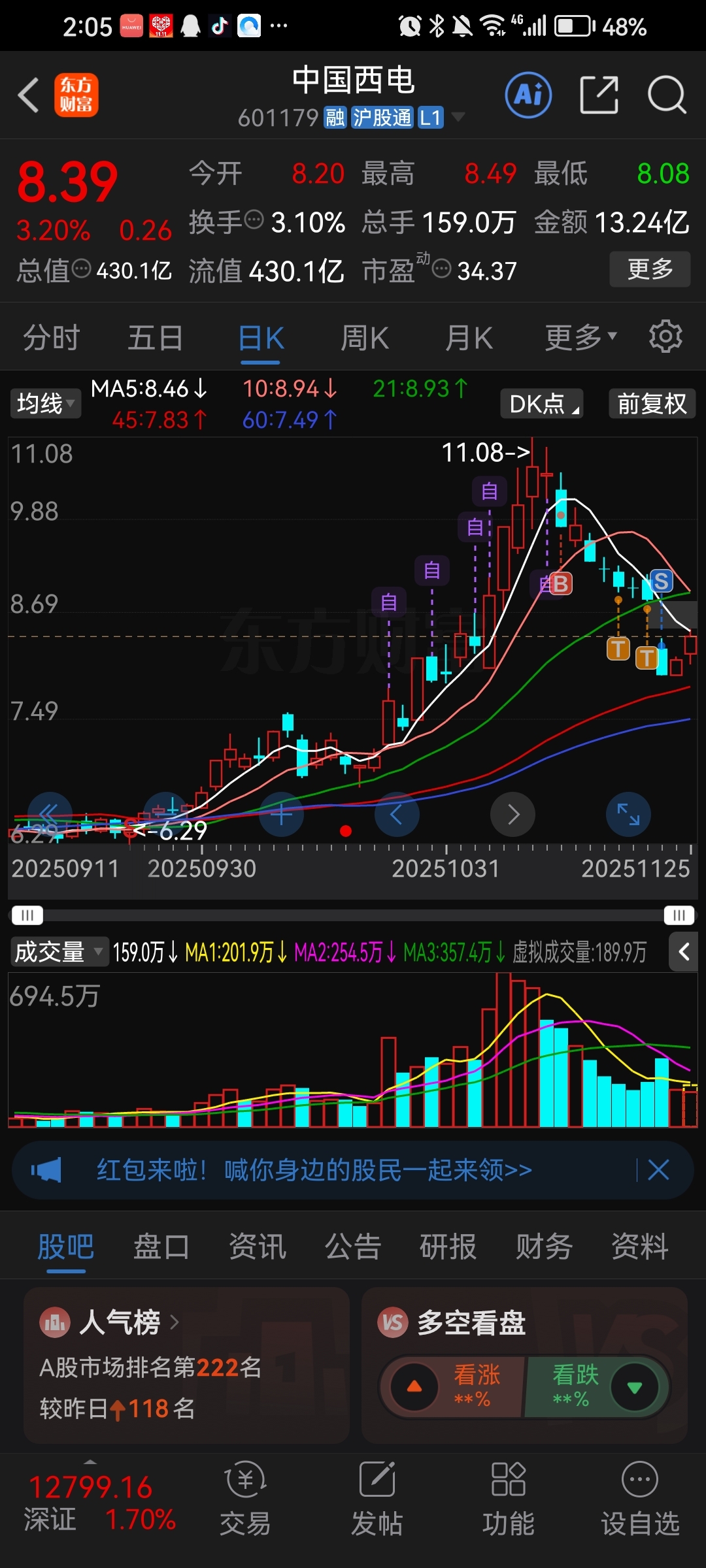
Task: Open chart settings gear icon
Action: (665, 336)
